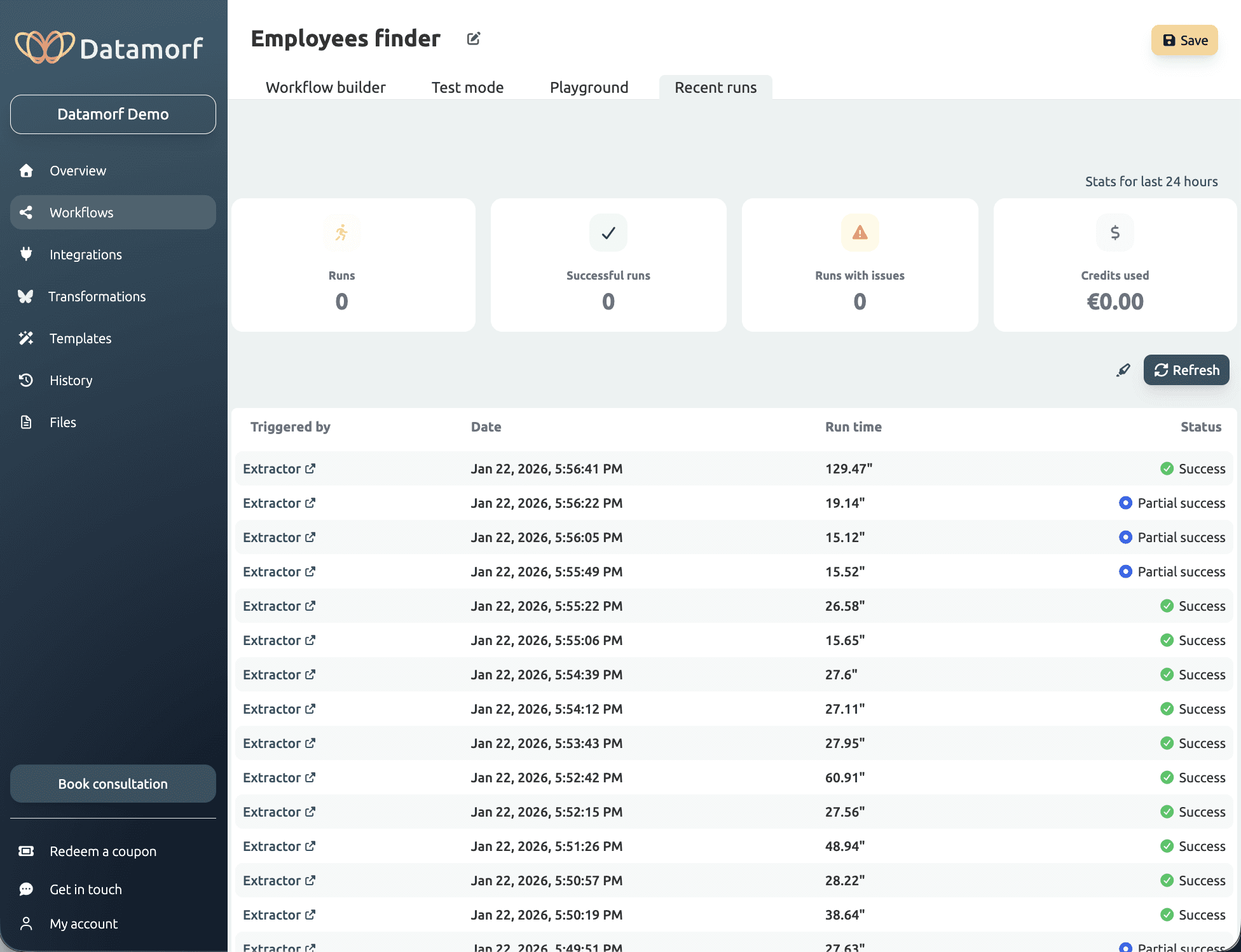Screen dimensions: 1241x952
Task: Click the Book consultation button
Action: [113, 784]
